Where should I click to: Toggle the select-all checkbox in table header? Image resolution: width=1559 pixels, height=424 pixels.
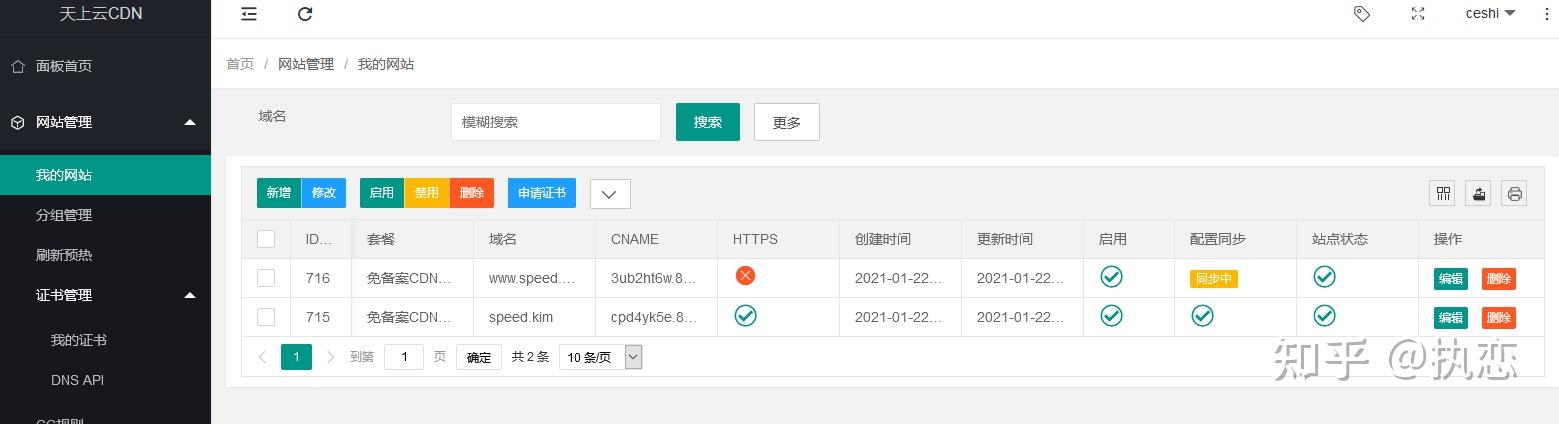pyautogui.click(x=266, y=239)
